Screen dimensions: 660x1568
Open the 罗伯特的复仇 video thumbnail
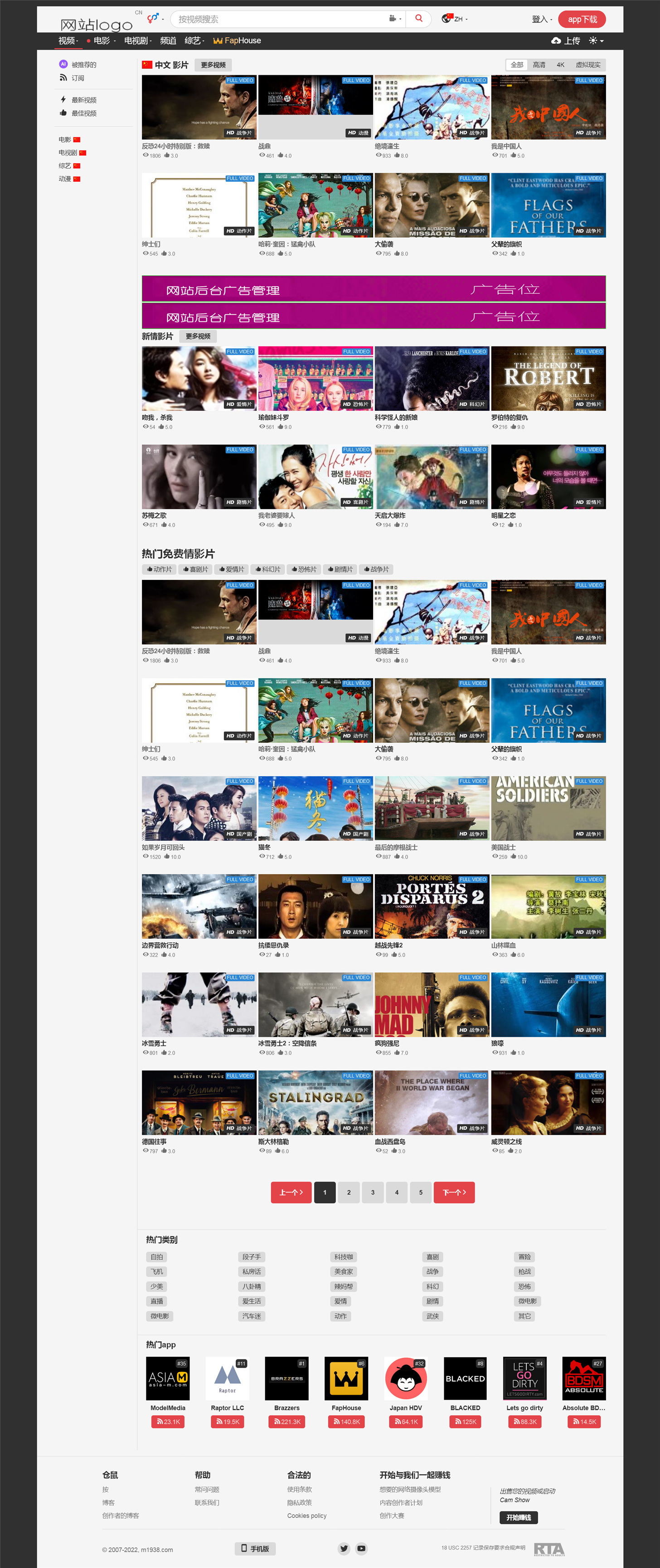point(548,379)
